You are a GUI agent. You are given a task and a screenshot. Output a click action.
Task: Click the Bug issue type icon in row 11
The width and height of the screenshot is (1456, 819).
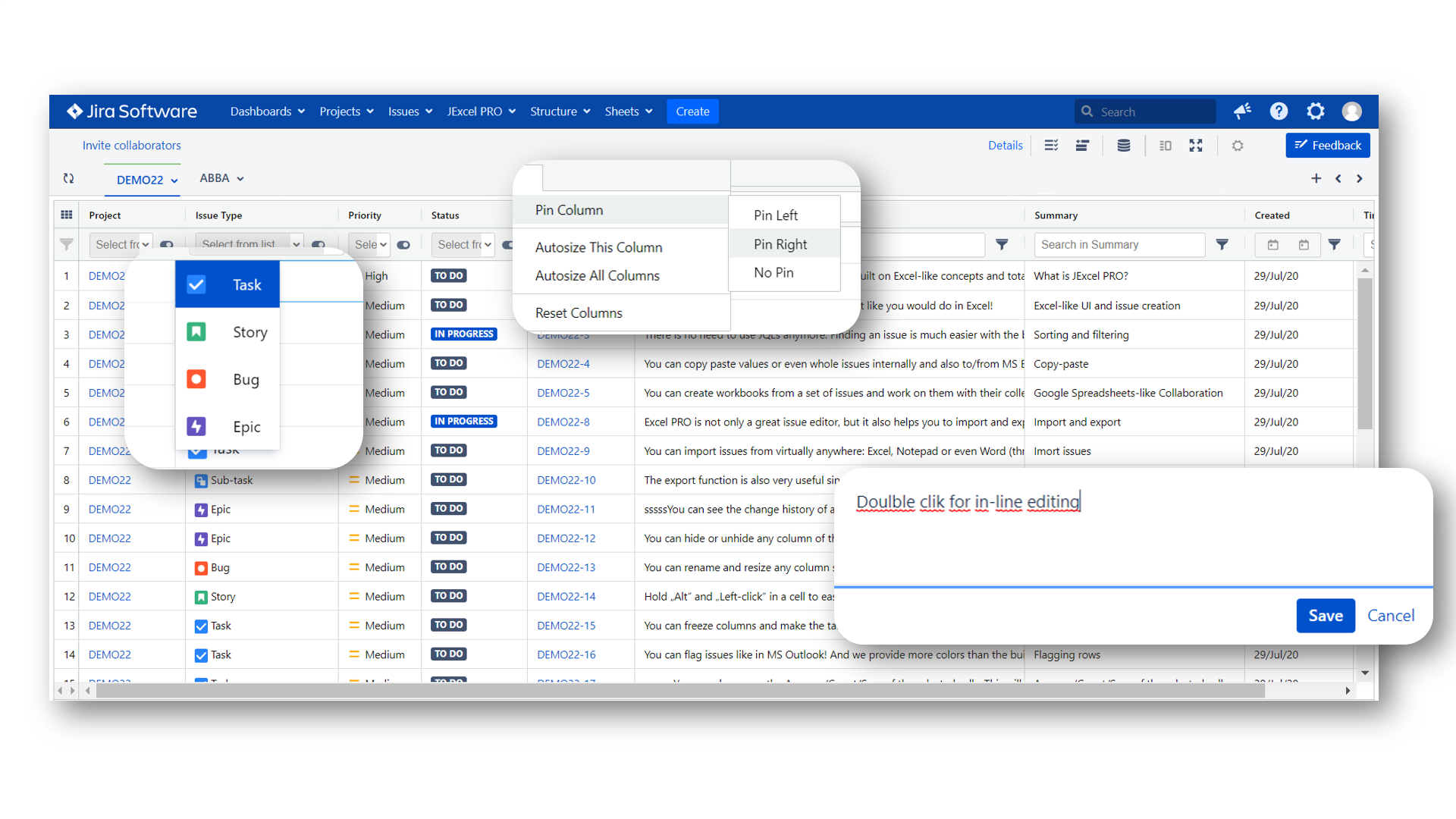click(x=201, y=568)
